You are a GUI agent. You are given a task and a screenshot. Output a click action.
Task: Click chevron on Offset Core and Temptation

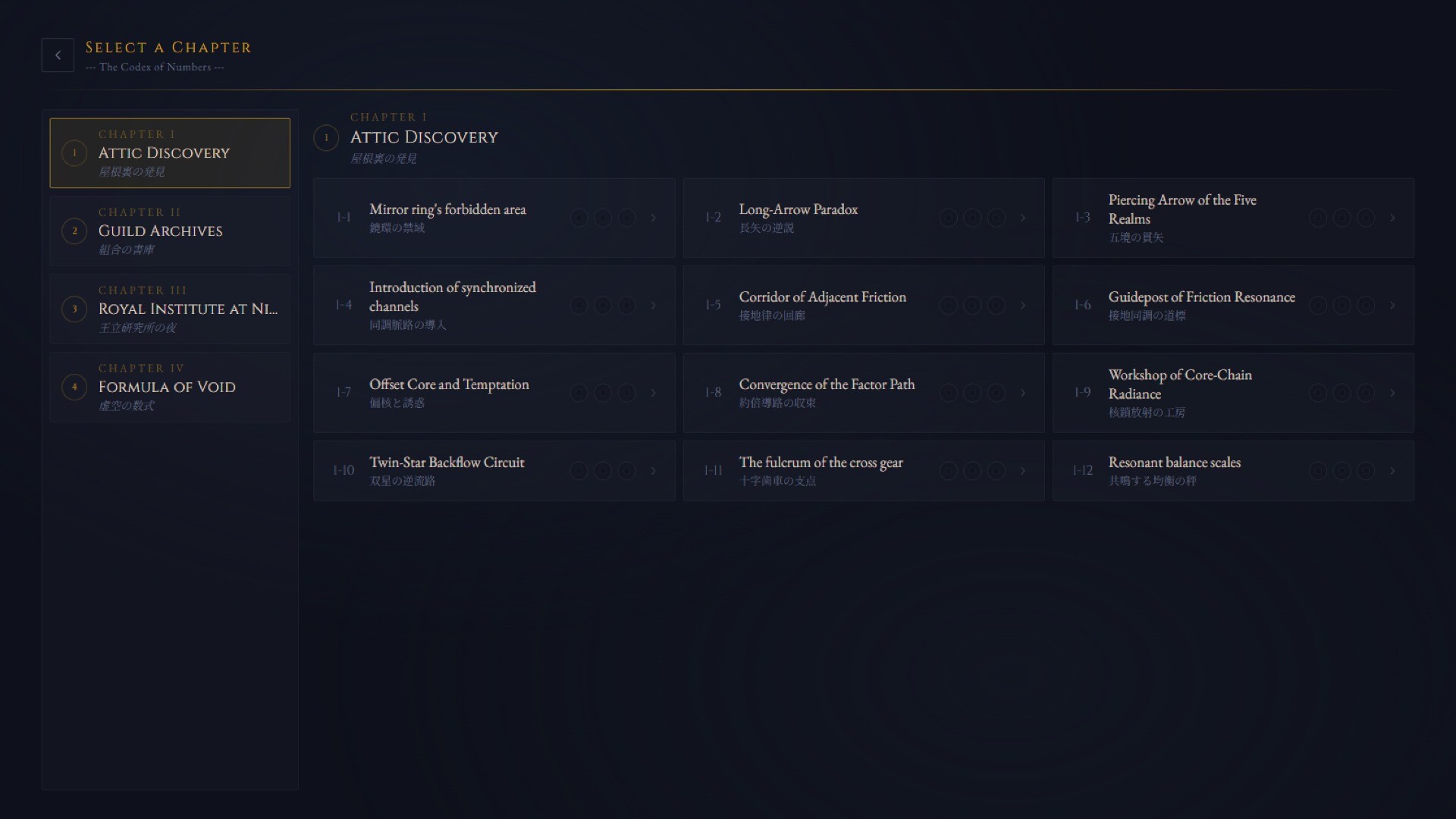coord(653,393)
